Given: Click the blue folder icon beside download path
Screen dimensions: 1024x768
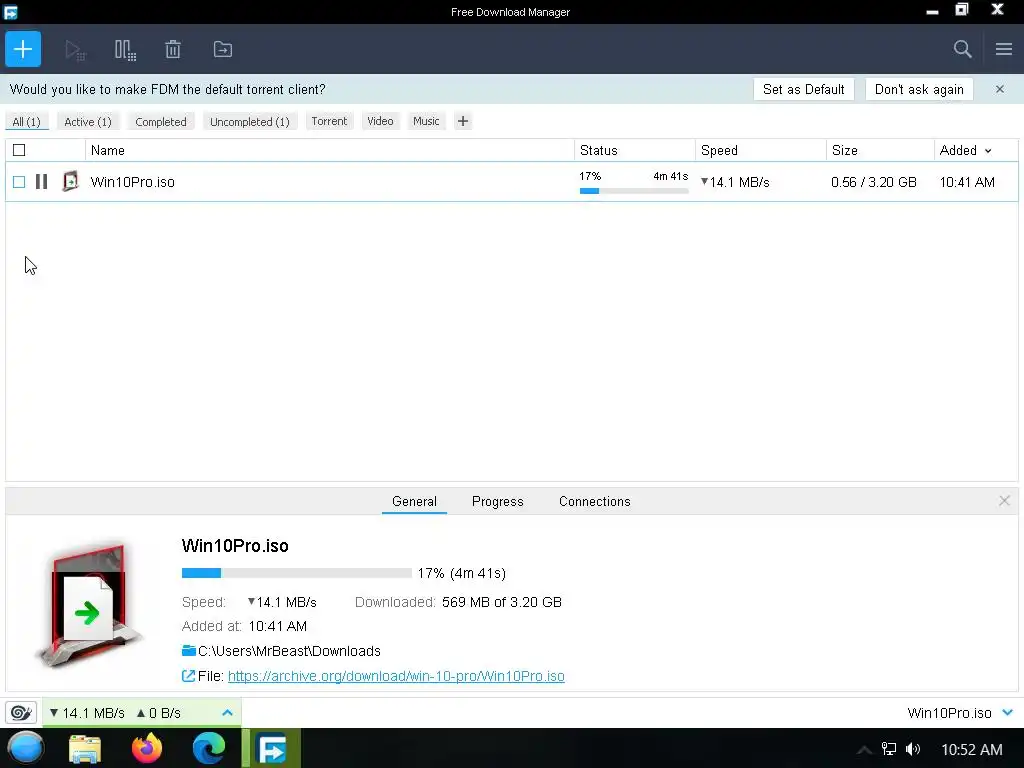Looking at the screenshot, I should click(x=189, y=650).
